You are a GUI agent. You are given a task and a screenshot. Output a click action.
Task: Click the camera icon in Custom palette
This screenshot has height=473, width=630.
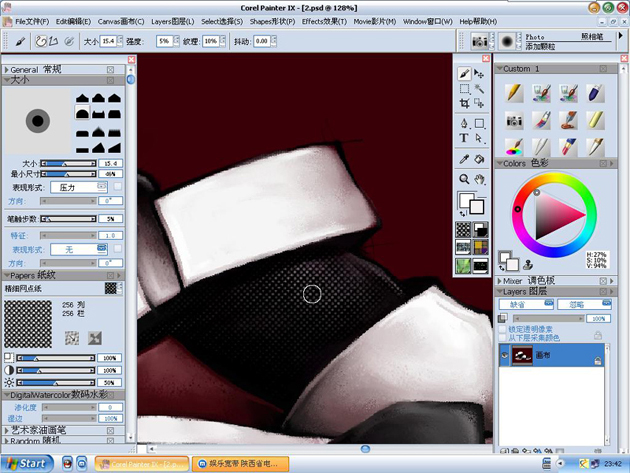[514, 121]
